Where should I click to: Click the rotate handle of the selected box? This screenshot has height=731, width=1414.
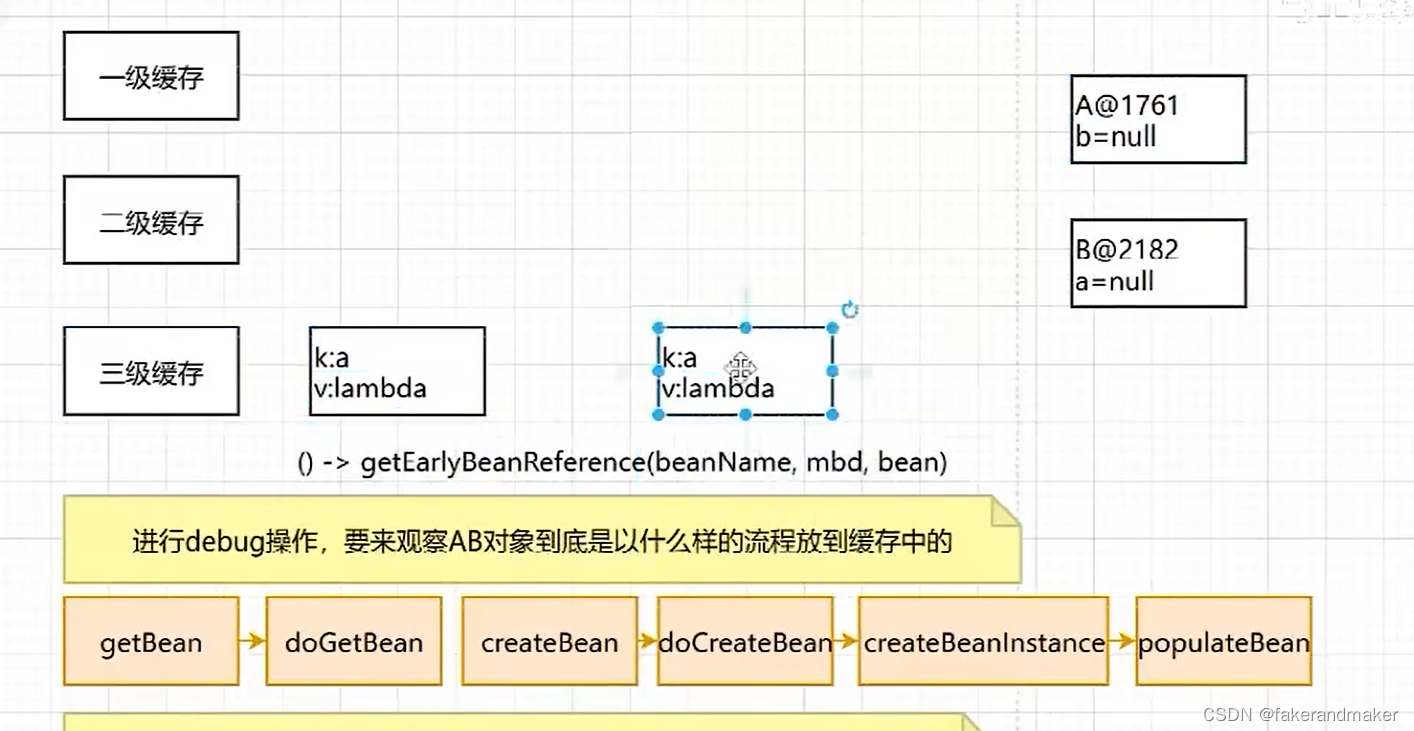pyautogui.click(x=850, y=310)
